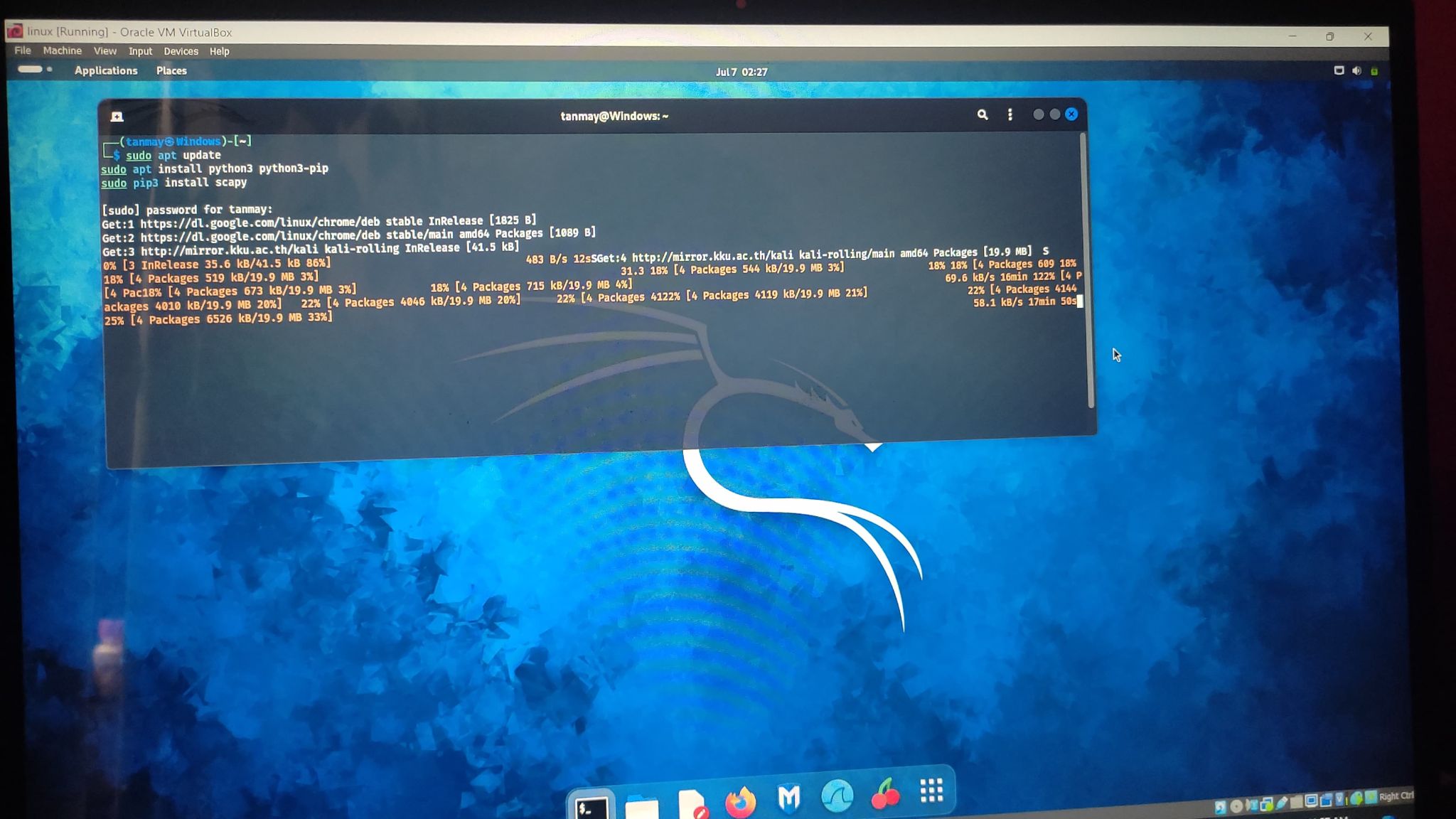Open the terminal hamburger menu
The height and width of the screenshot is (819, 1456).
(1011, 114)
